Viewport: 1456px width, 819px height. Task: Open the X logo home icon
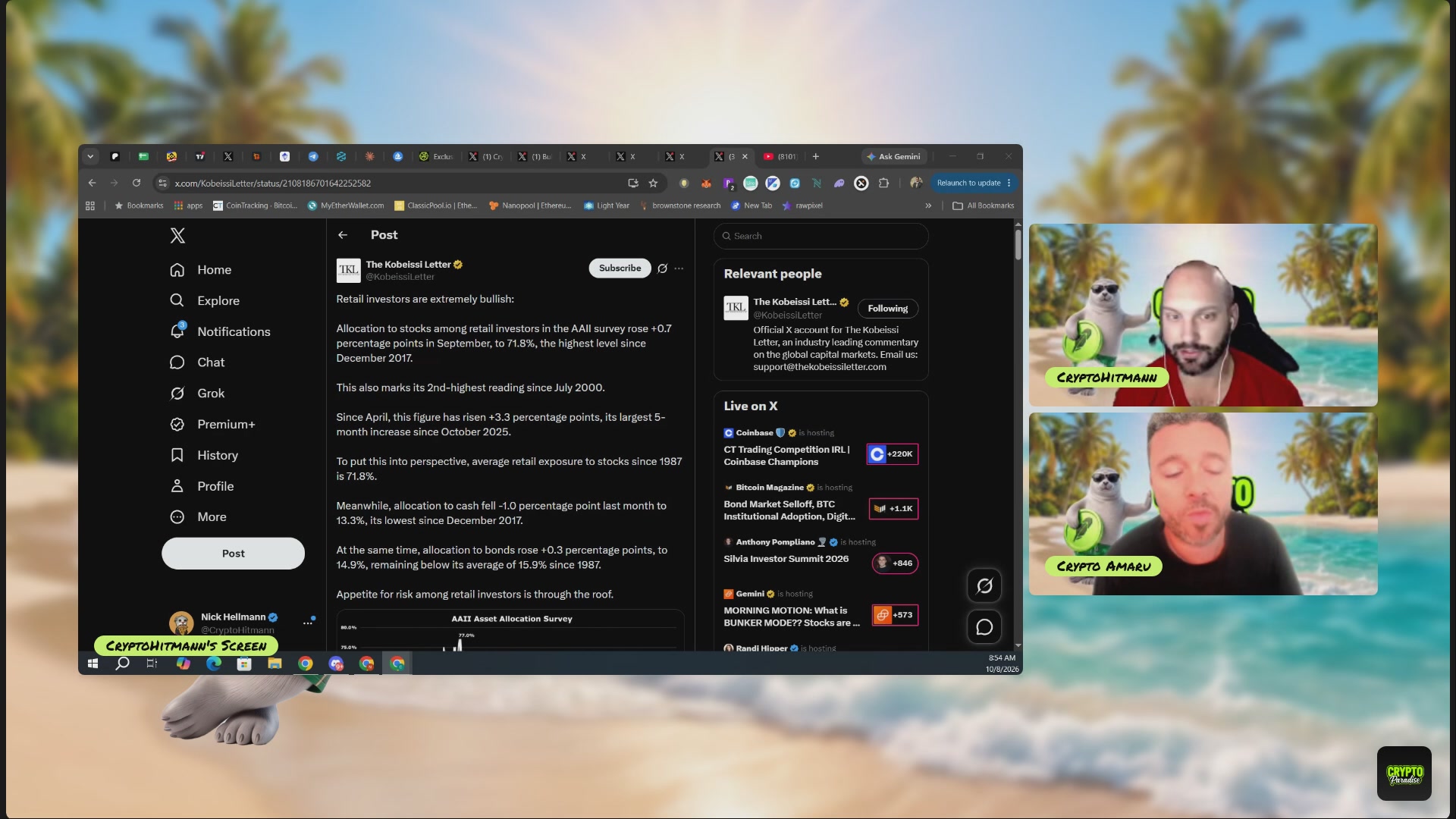[177, 236]
